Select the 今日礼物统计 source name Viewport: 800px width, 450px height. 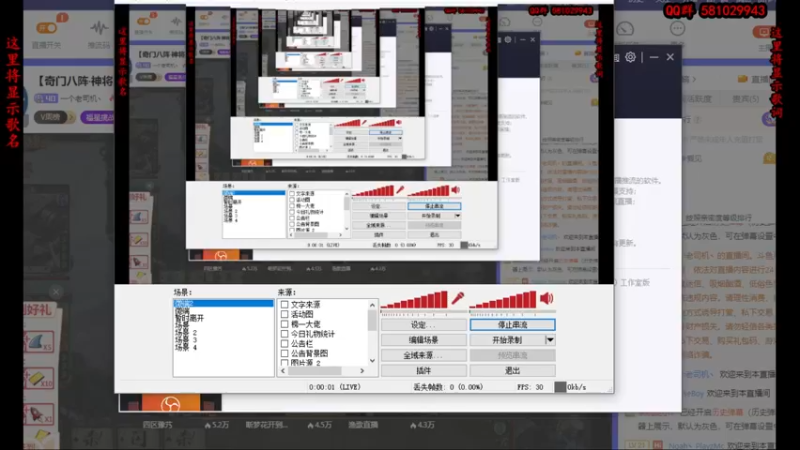[x=313, y=334]
